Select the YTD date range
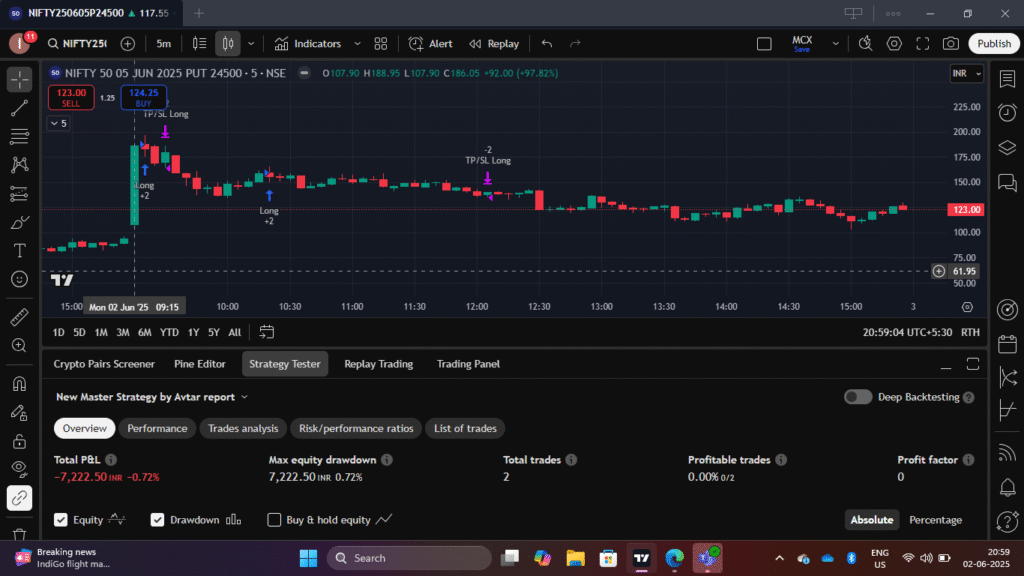This screenshot has height=576, width=1024. (169, 332)
